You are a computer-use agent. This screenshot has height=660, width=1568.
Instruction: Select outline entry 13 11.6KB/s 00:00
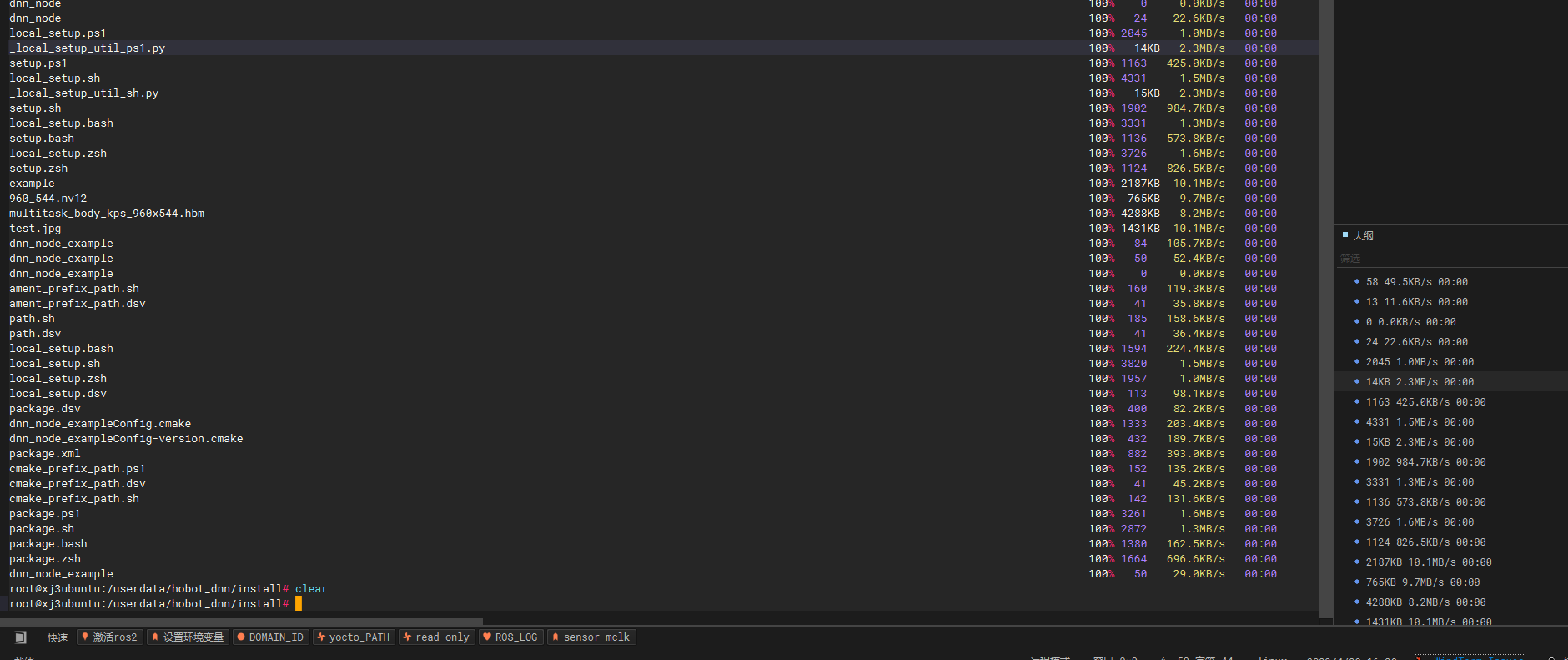pos(1416,302)
